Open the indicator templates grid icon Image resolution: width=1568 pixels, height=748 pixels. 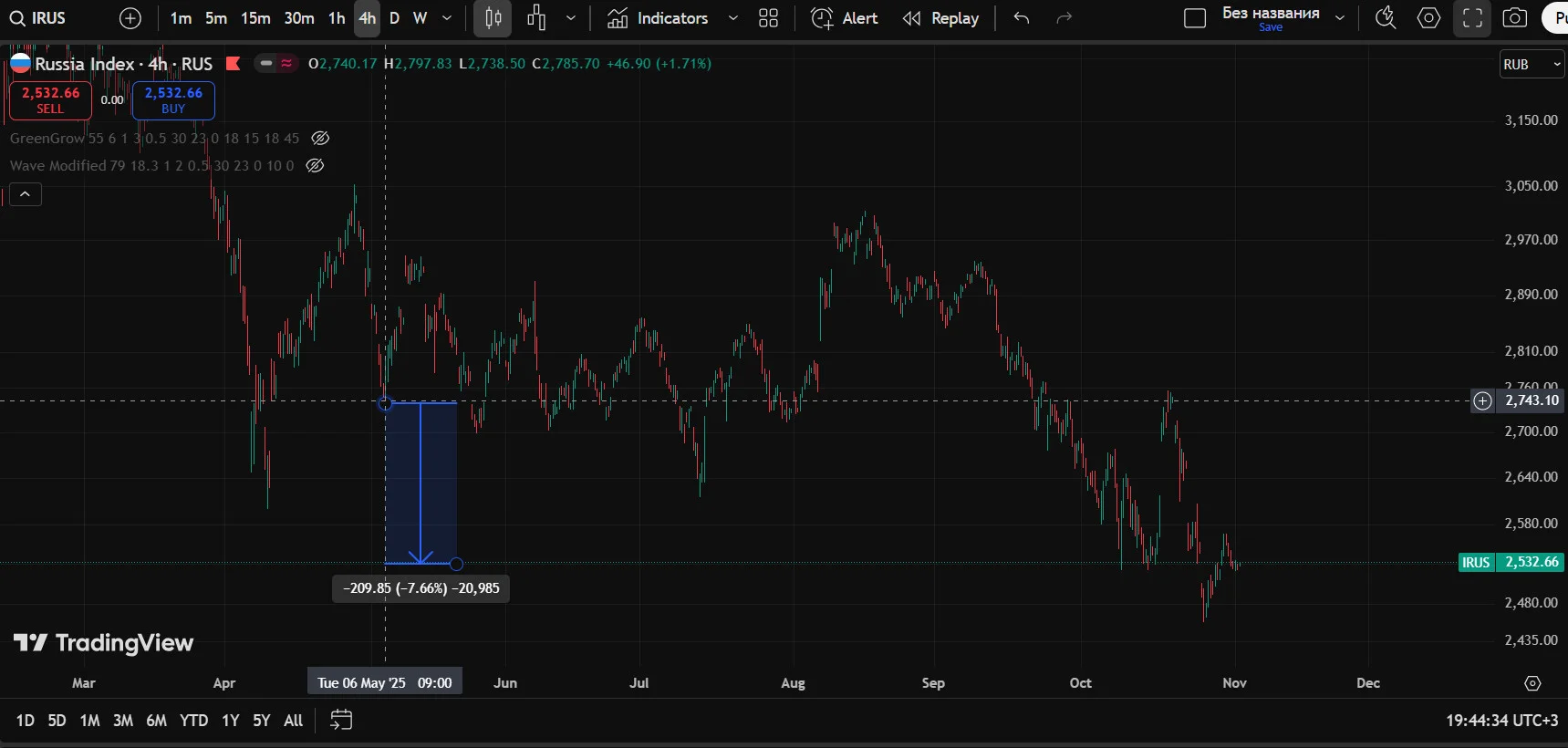click(768, 18)
